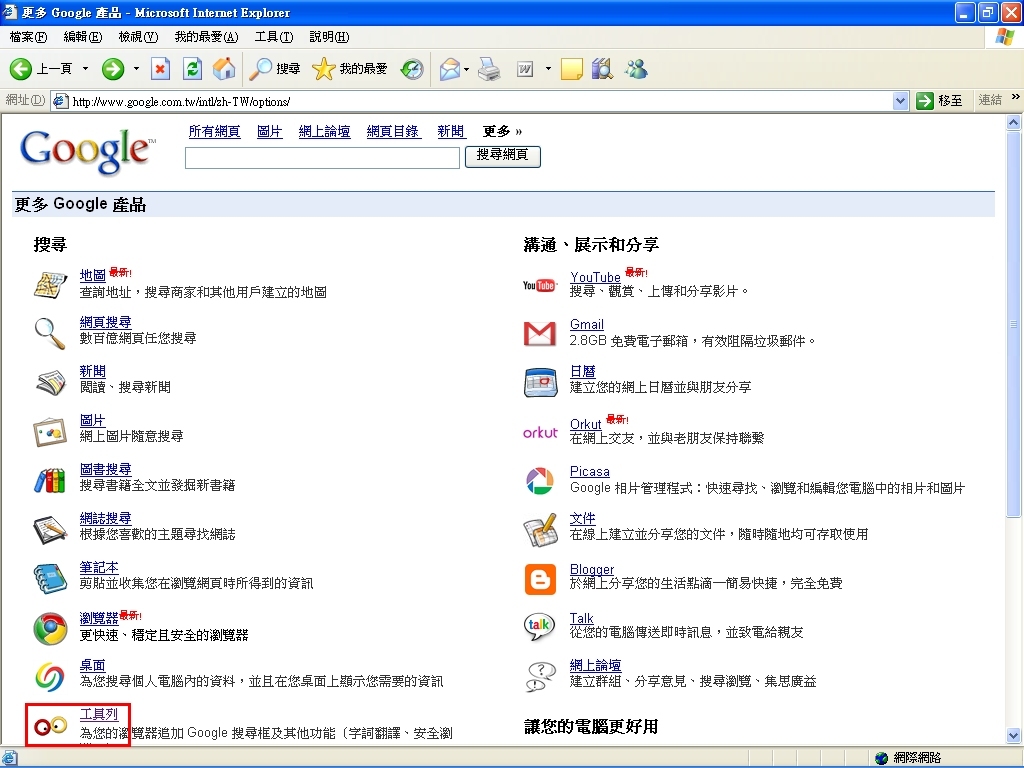Click the vertical scrollbar down arrow
1024x768 pixels.
tap(1014, 736)
